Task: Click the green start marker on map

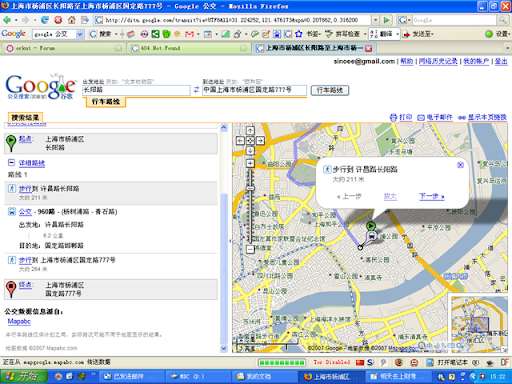Action: [x=371, y=226]
